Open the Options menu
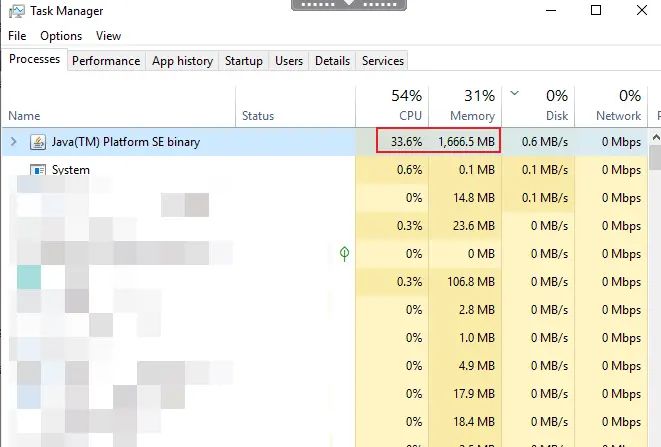Image resolution: width=661 pixels, height=447 pixels. point(61,36)
